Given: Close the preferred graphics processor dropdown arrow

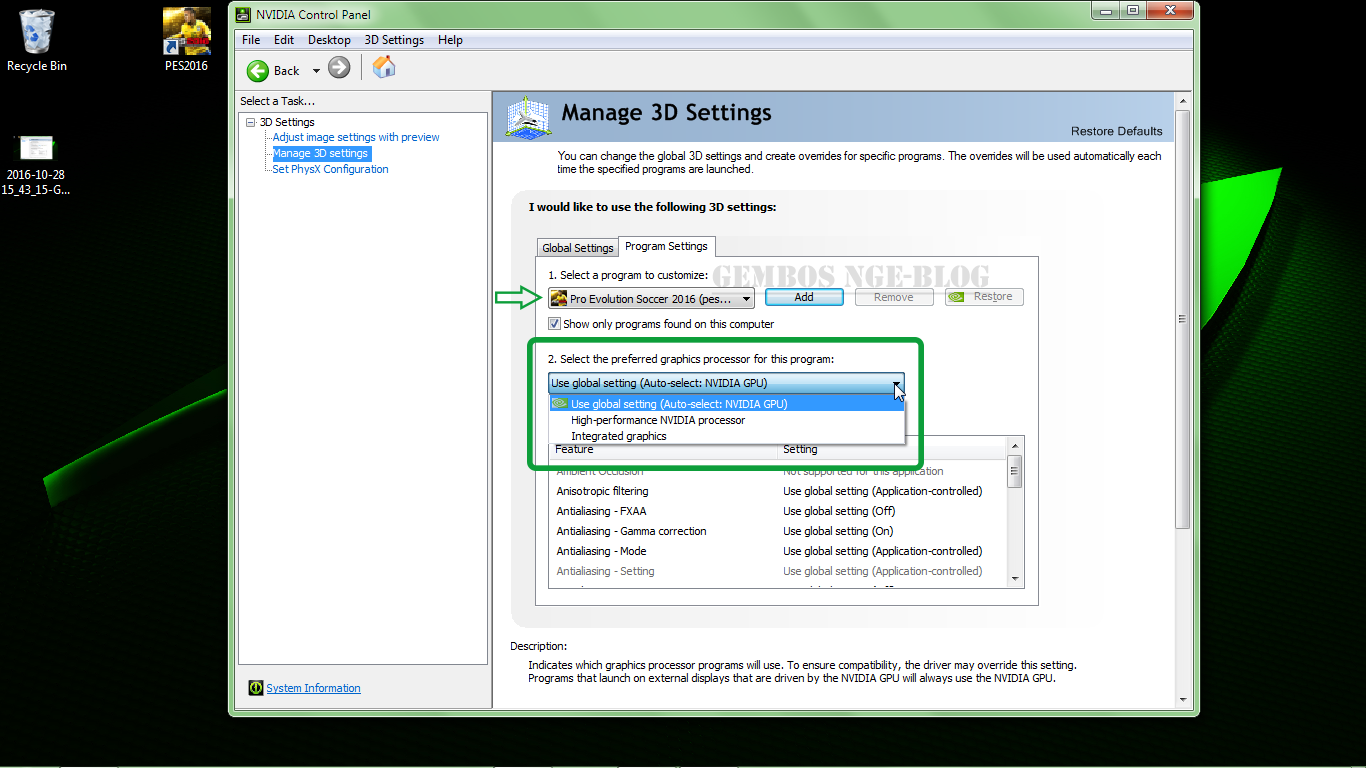Looking at the screenshot, I should (x=897, y=383).
